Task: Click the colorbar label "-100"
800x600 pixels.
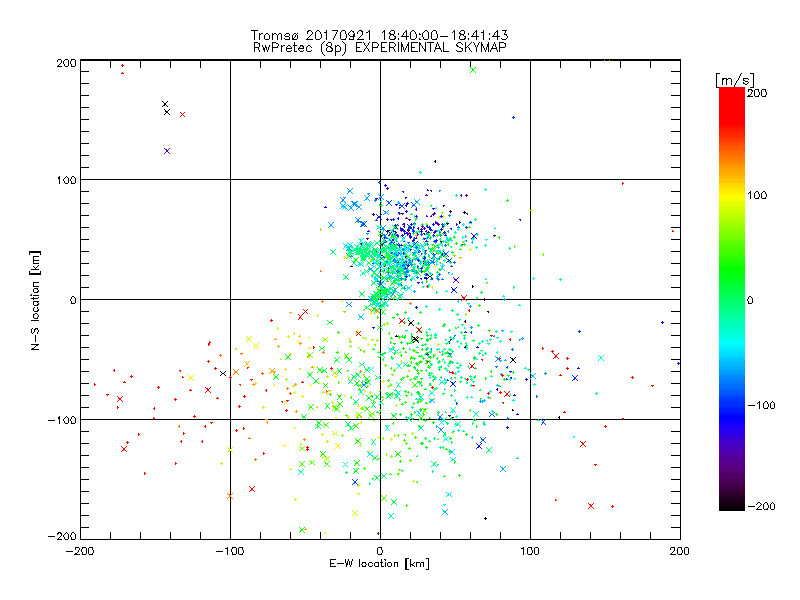Action: [761, 406]
